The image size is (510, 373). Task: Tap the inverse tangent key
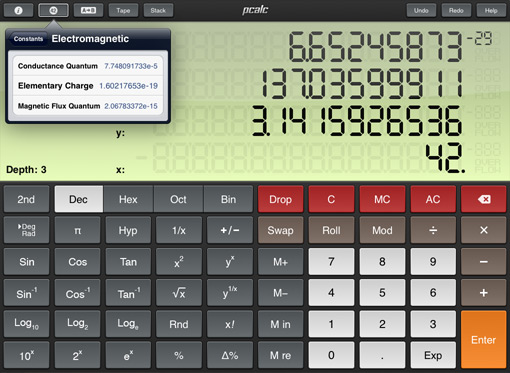tap(128, 293)
